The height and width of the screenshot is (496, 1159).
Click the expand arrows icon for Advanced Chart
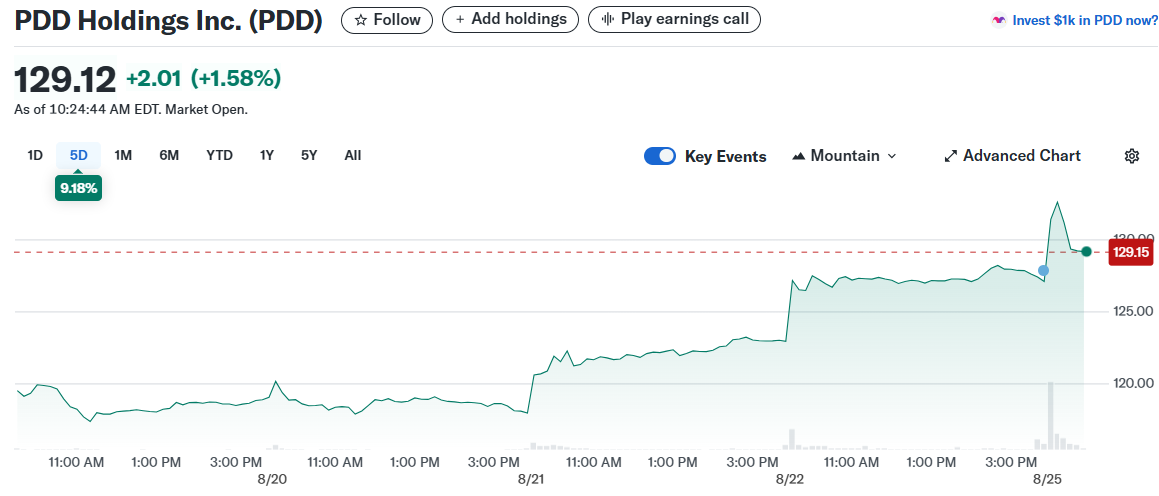951,156
